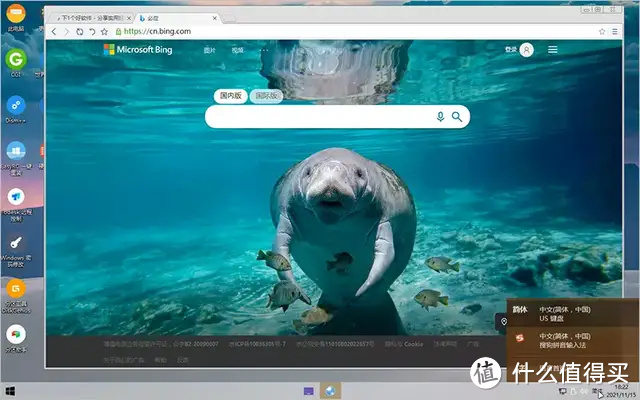Viewport: 640px width, 400px height.
Task: Click the microphone voice search icon
Action: tap(440, 117)
